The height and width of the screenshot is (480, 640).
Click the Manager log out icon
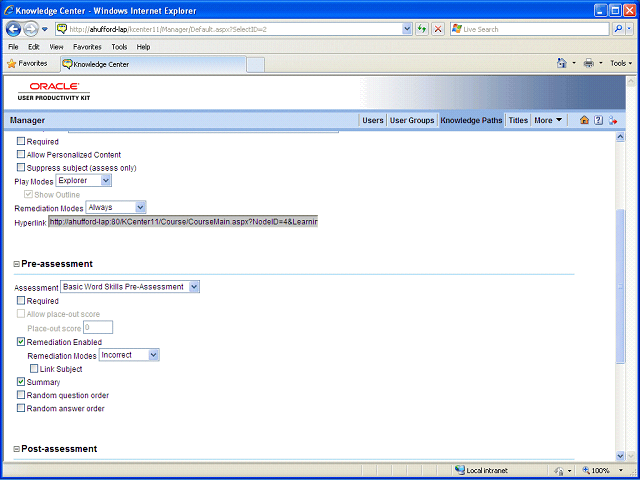tap(613, 120)
